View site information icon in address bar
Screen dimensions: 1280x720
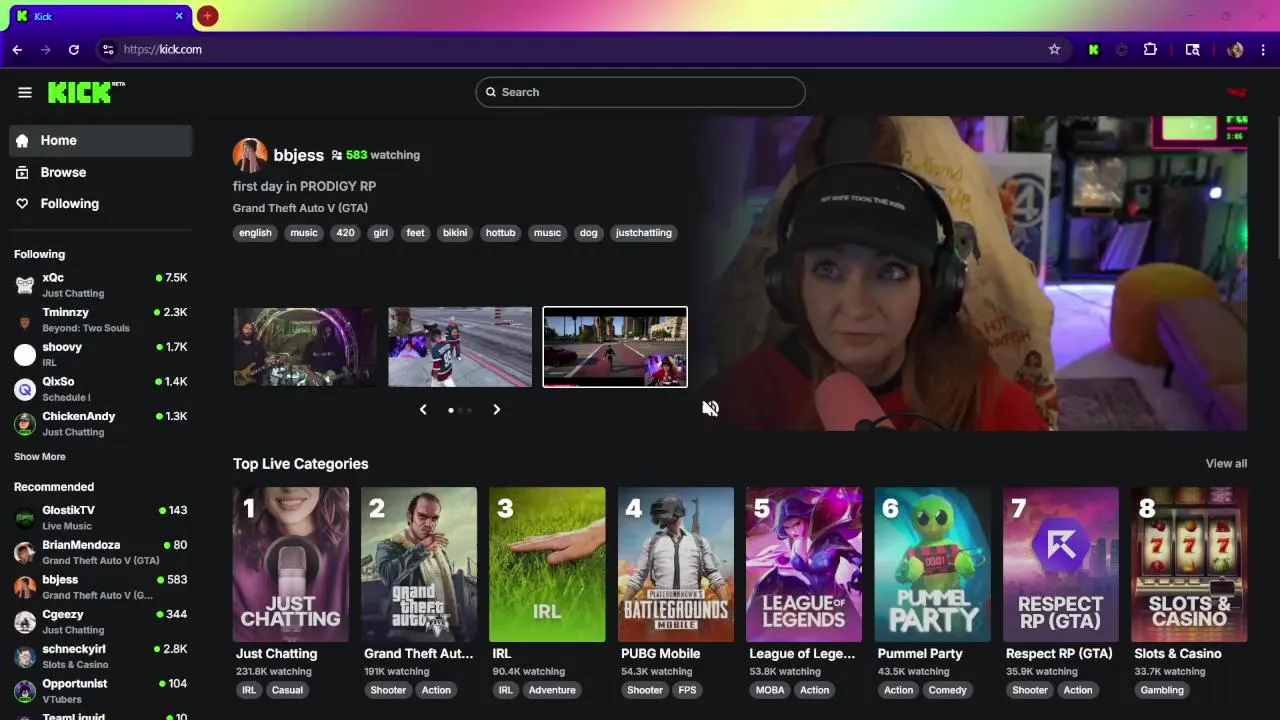click(108, 49)
